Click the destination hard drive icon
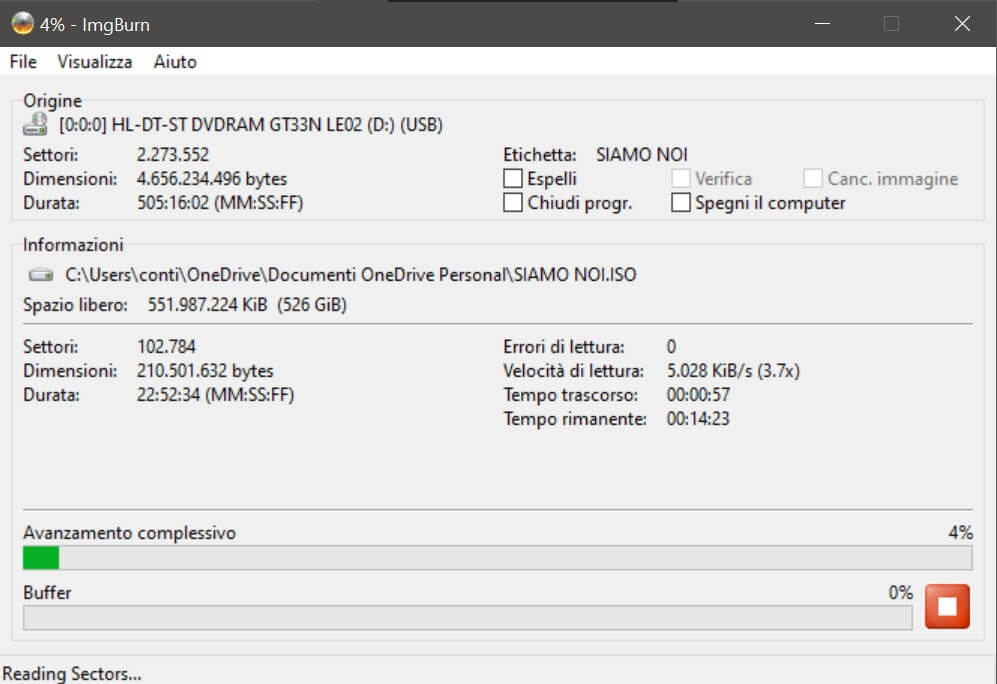 pos(40,274)
